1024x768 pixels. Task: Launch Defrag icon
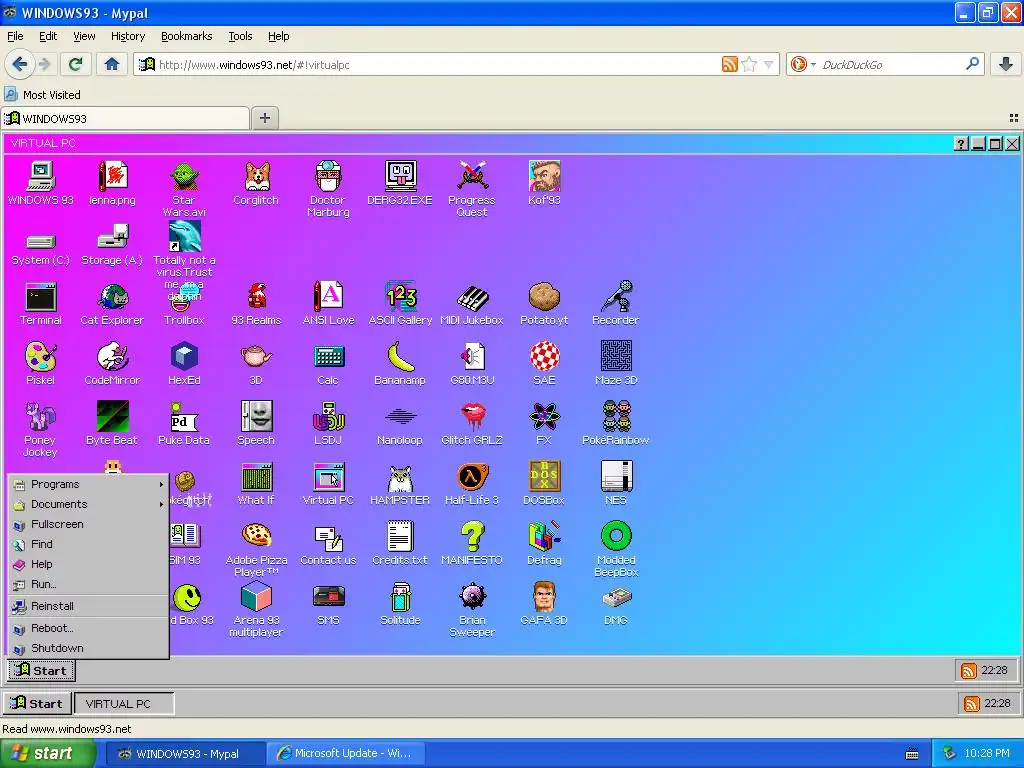tap(544, 543)
